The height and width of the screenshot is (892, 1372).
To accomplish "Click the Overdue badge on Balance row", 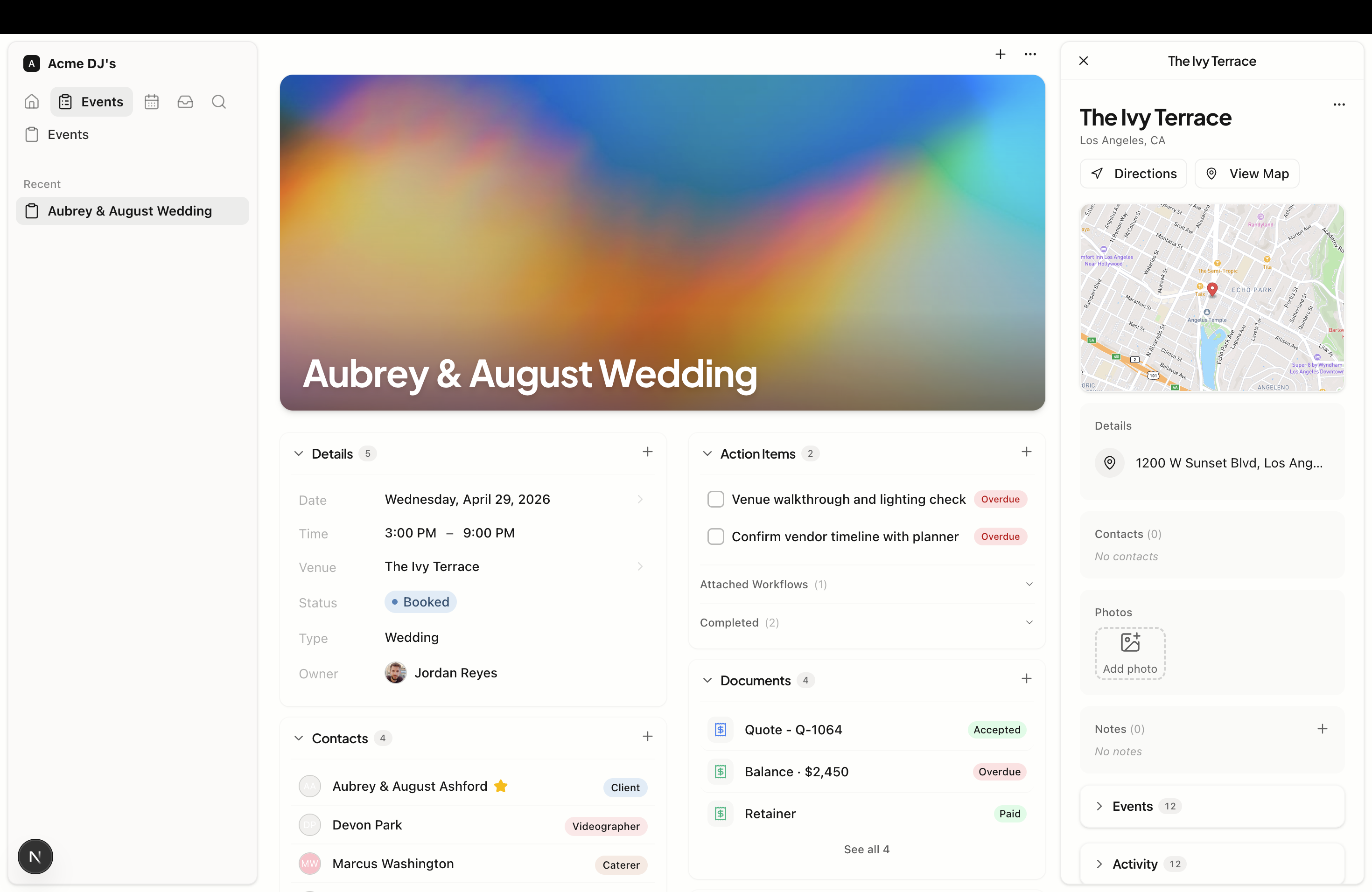I will 999,772.
